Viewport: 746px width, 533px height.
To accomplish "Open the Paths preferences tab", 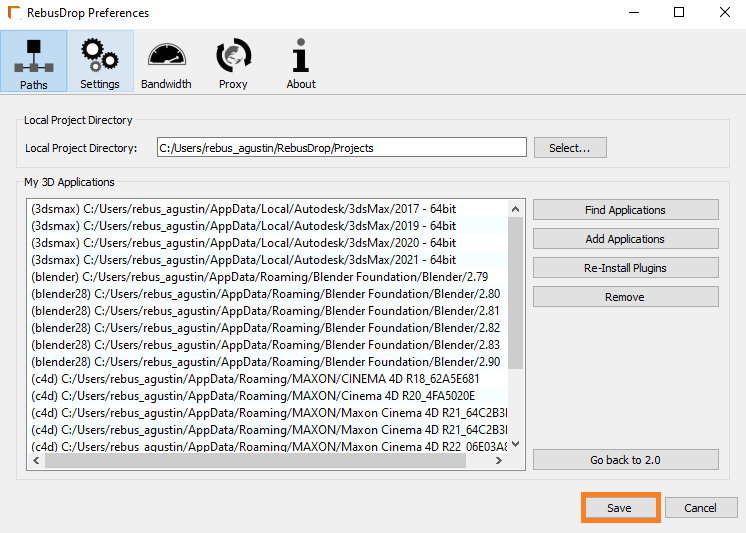I will (x=34, y=61).
